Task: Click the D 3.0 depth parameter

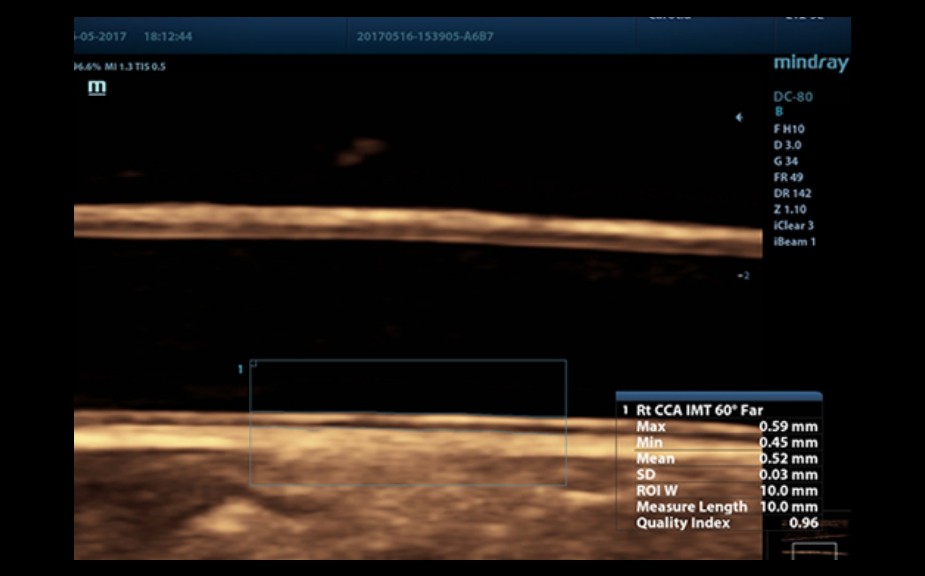Action: pyautogui.click(x=787, y=145)
